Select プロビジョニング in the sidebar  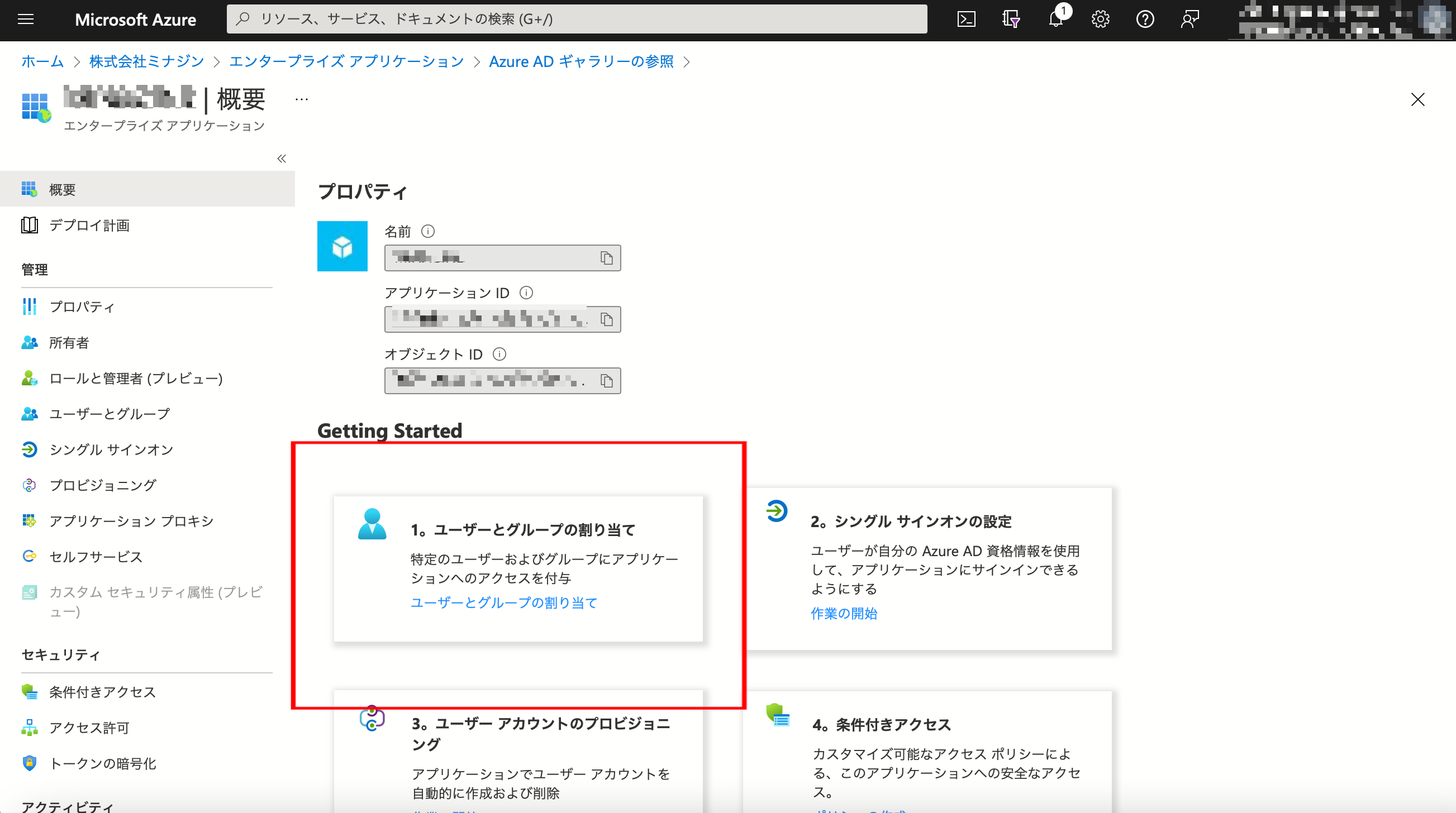click(x=102, y=485)
